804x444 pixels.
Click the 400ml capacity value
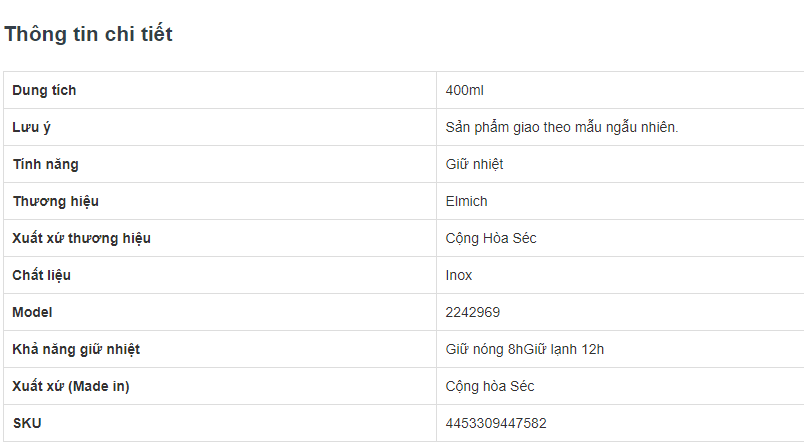pyautogui.click(x=465, y=91)
